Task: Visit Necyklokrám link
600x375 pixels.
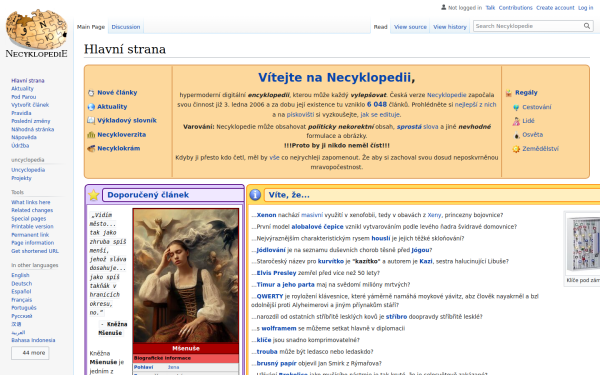Action: pyautogui.click(x=119, y=148)
